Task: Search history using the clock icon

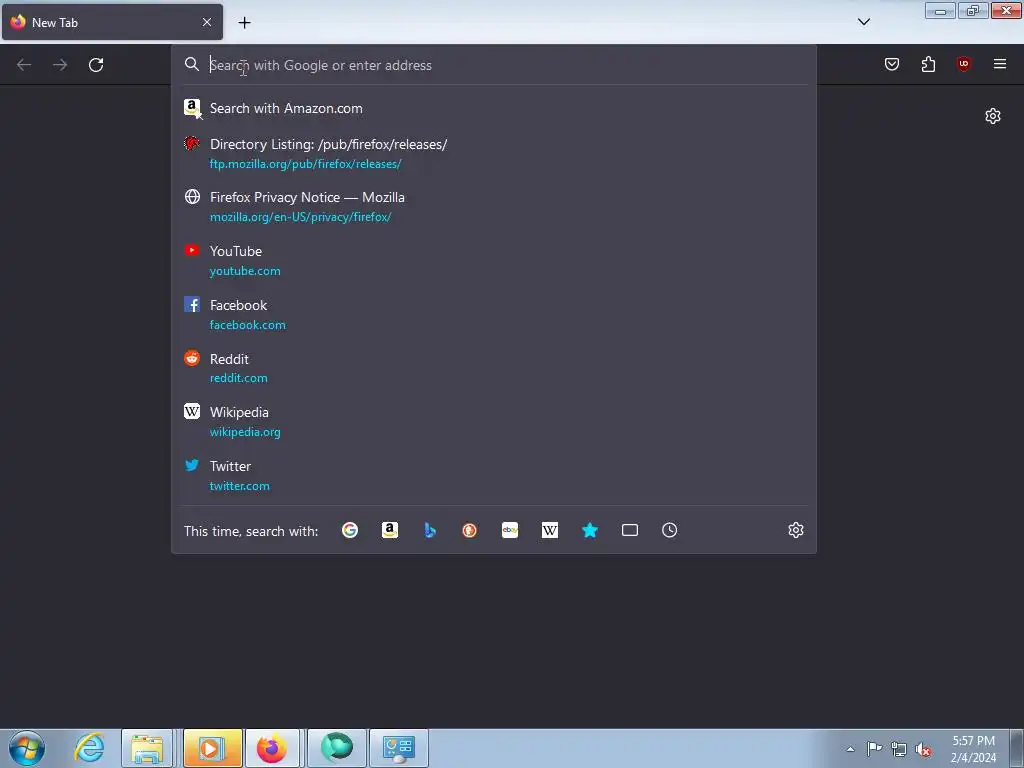Action: pyautogui.click(x=669, y=530)
